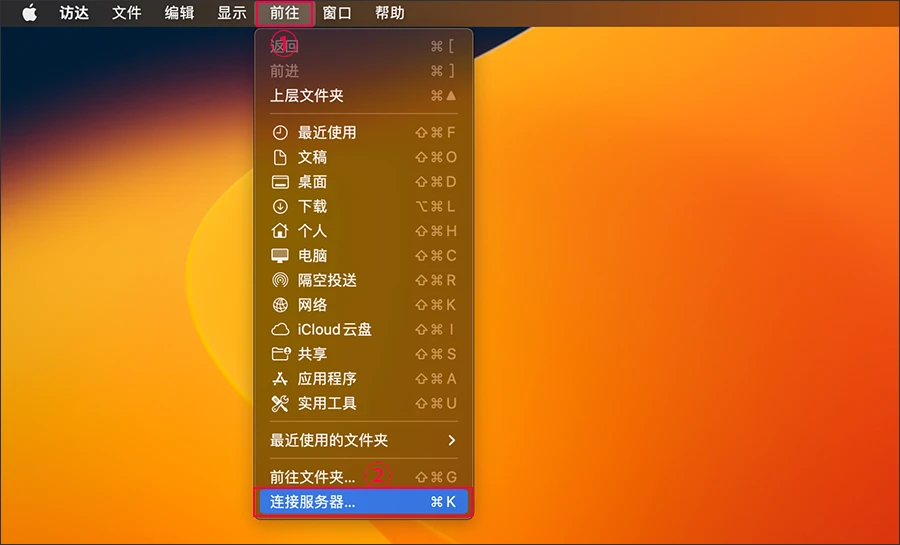Open the 文件 menu
Image resolution: width=900 pixels, height=545 pixels.
point(126,13)
